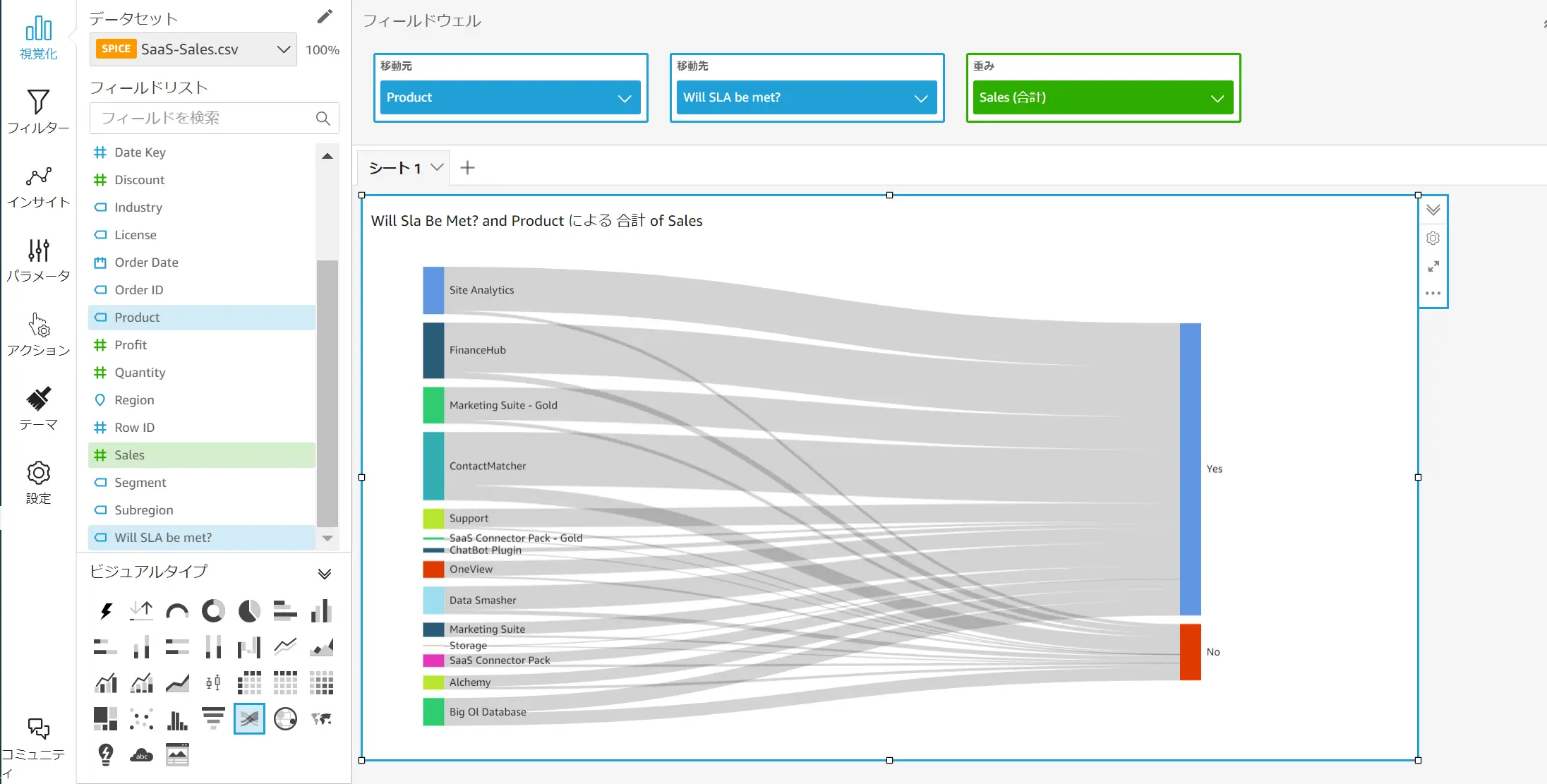Select the Subregion field

(202, 510)
